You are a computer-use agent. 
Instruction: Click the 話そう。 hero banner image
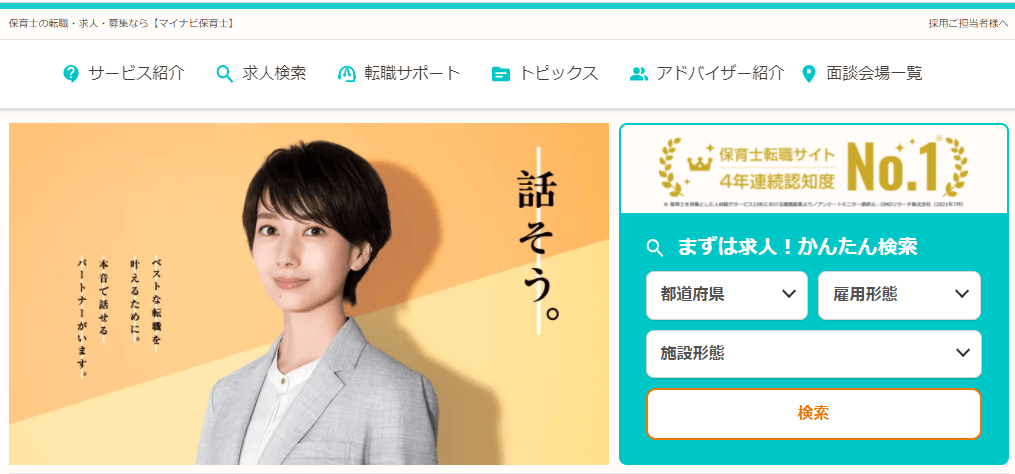pyautogui.click(x=309, y=294)
